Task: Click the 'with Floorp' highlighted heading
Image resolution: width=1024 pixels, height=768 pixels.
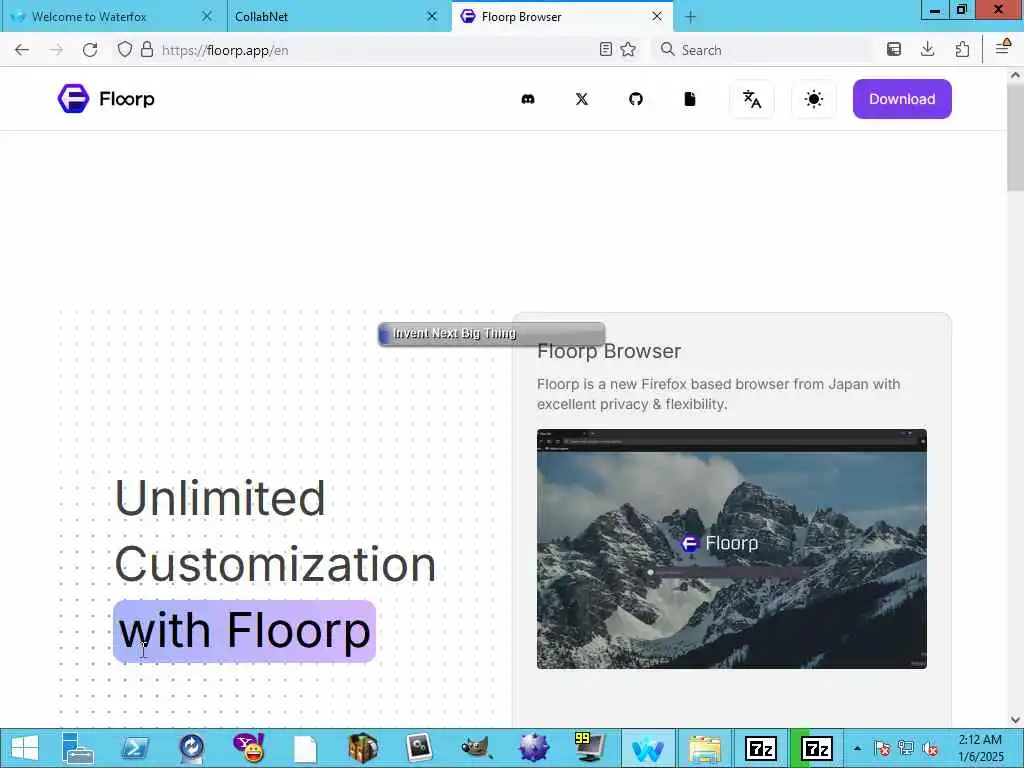Action: 244,631
